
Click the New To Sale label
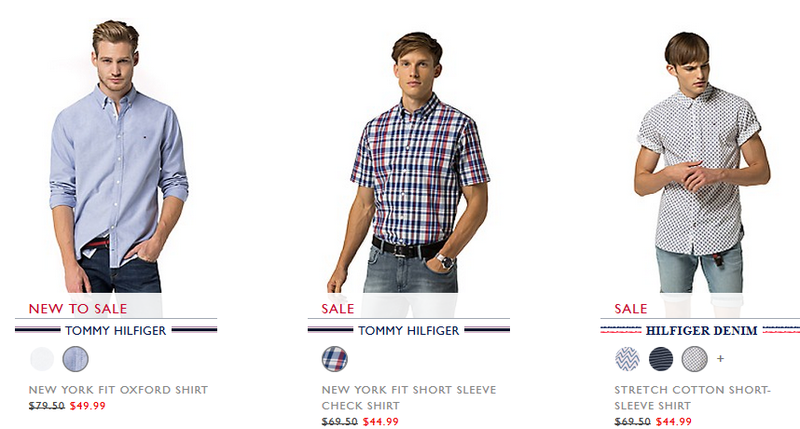78,309
